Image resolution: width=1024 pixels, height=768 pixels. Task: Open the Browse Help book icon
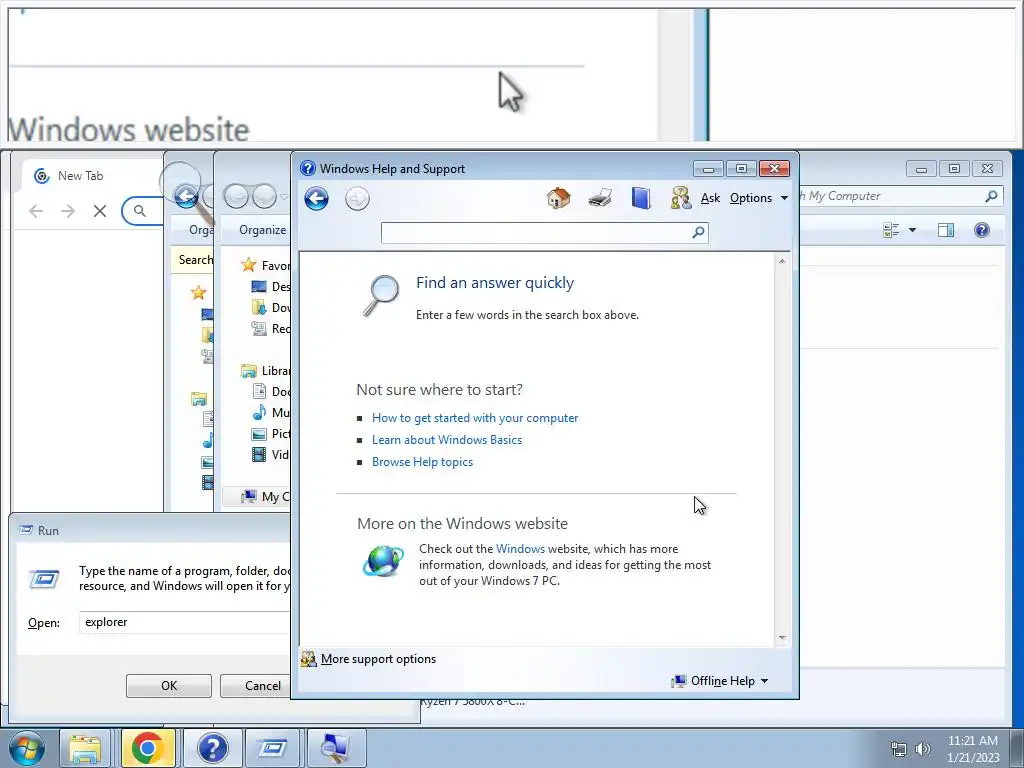point(641,198)
